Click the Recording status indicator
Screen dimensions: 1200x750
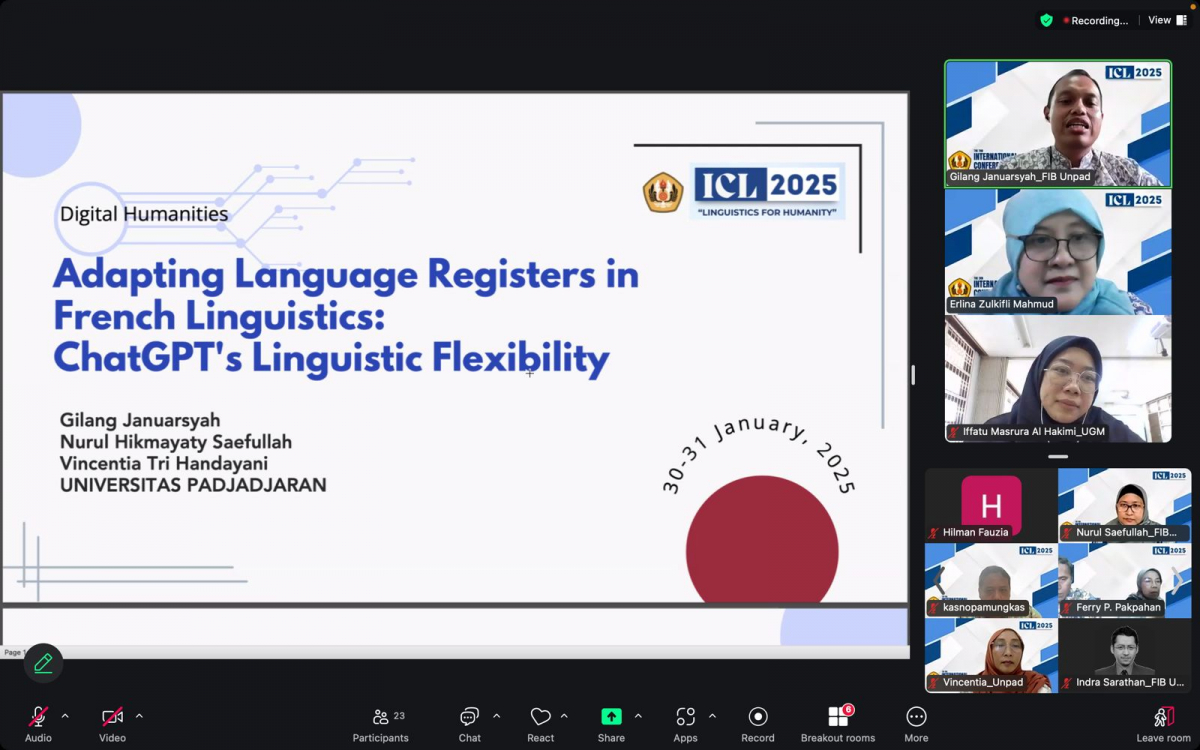pyautogui.click(x=1096, y=20)
